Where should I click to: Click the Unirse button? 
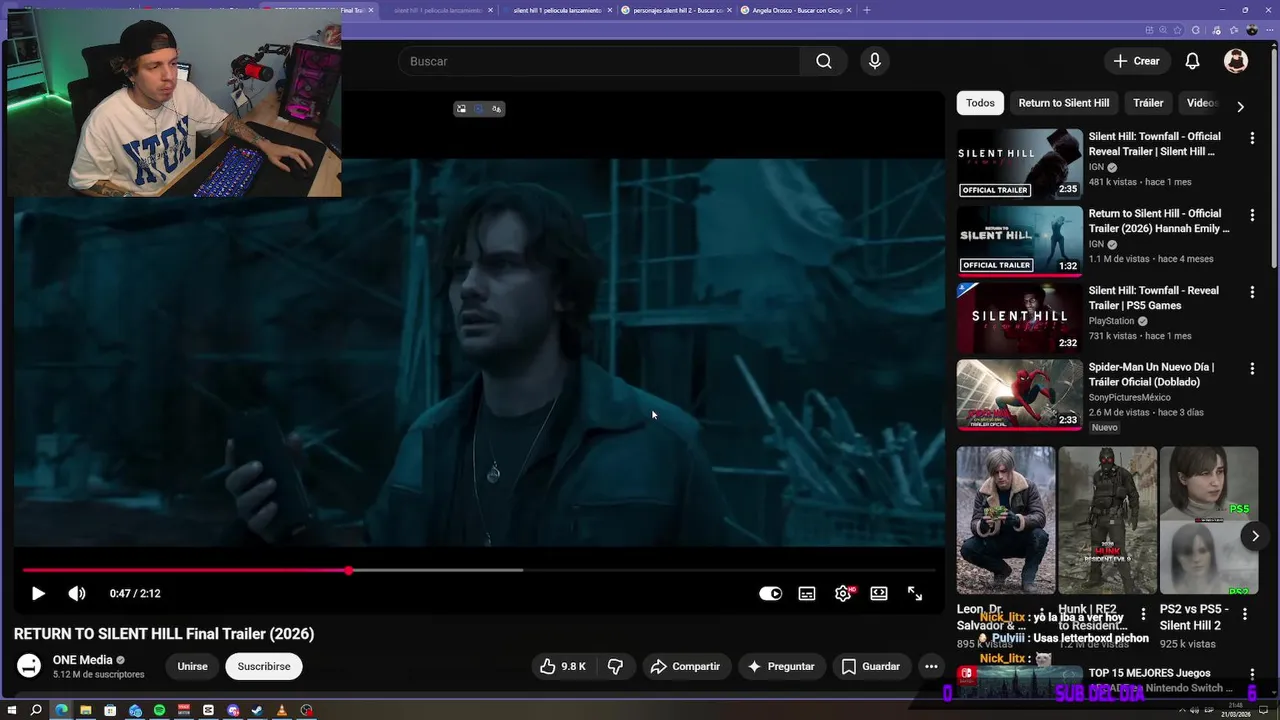193,666
